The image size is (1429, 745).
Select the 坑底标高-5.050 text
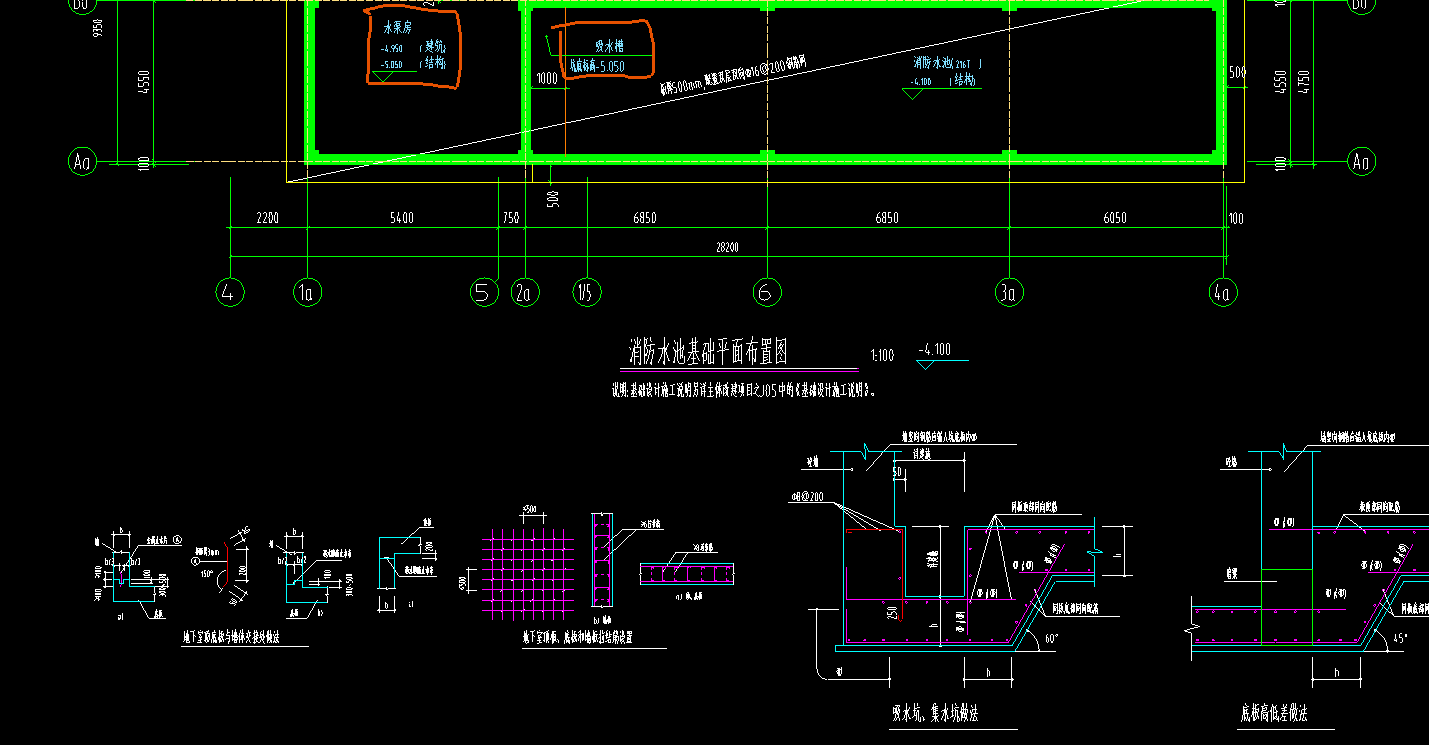(597, 67)
